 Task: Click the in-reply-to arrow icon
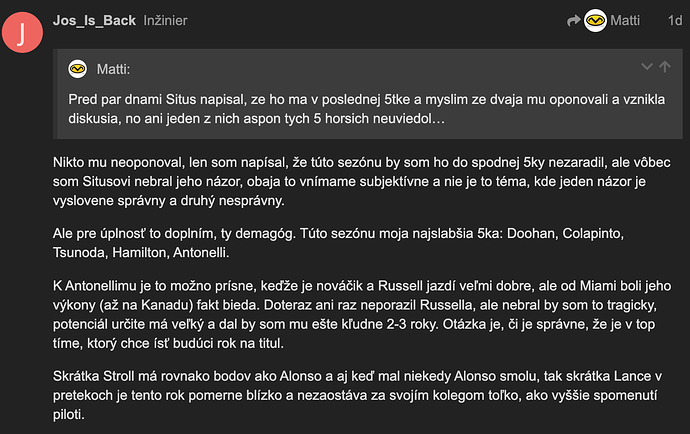click(573, 20)
